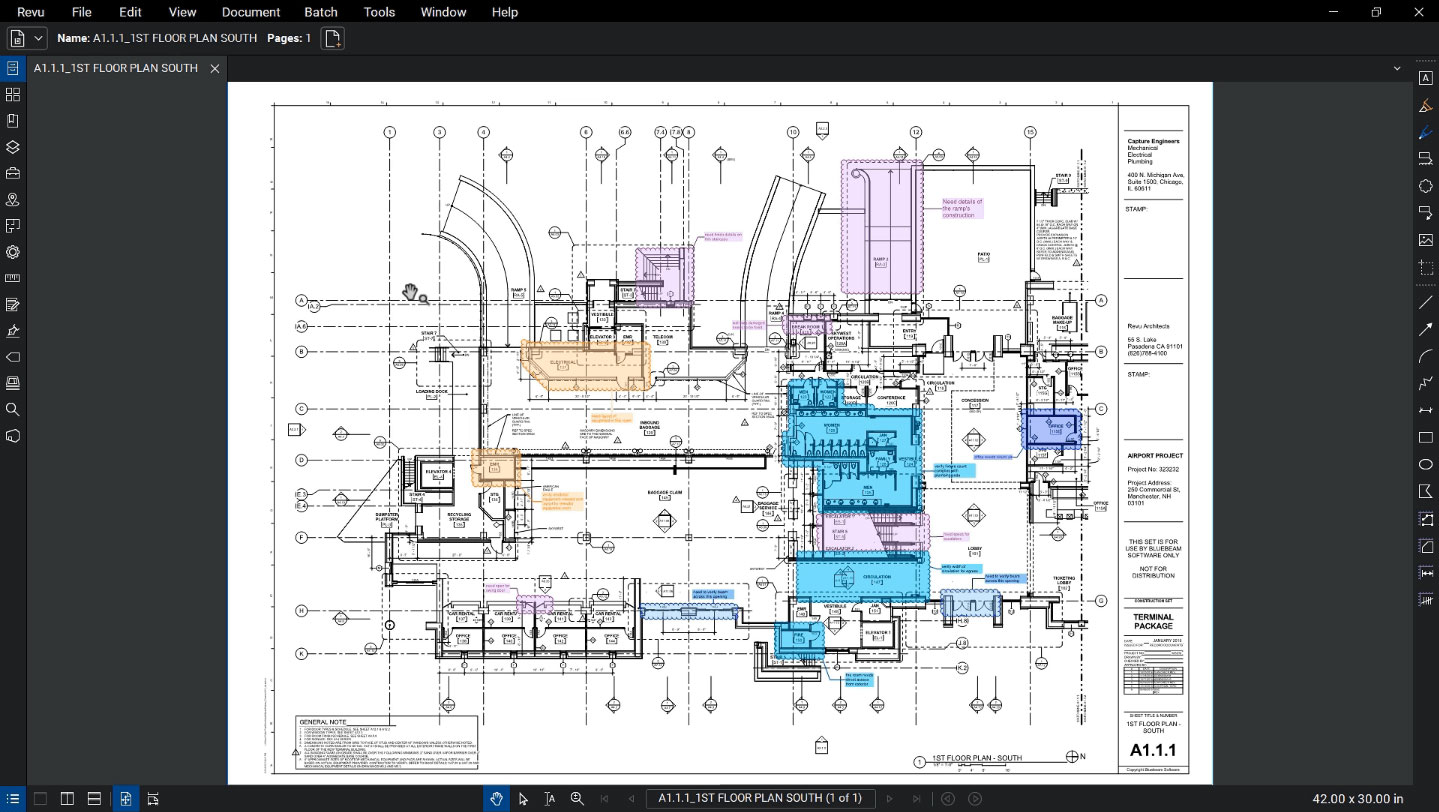
Task: Activate the Select Text tool
Action: pyautogui.click(x=550, y=799)
